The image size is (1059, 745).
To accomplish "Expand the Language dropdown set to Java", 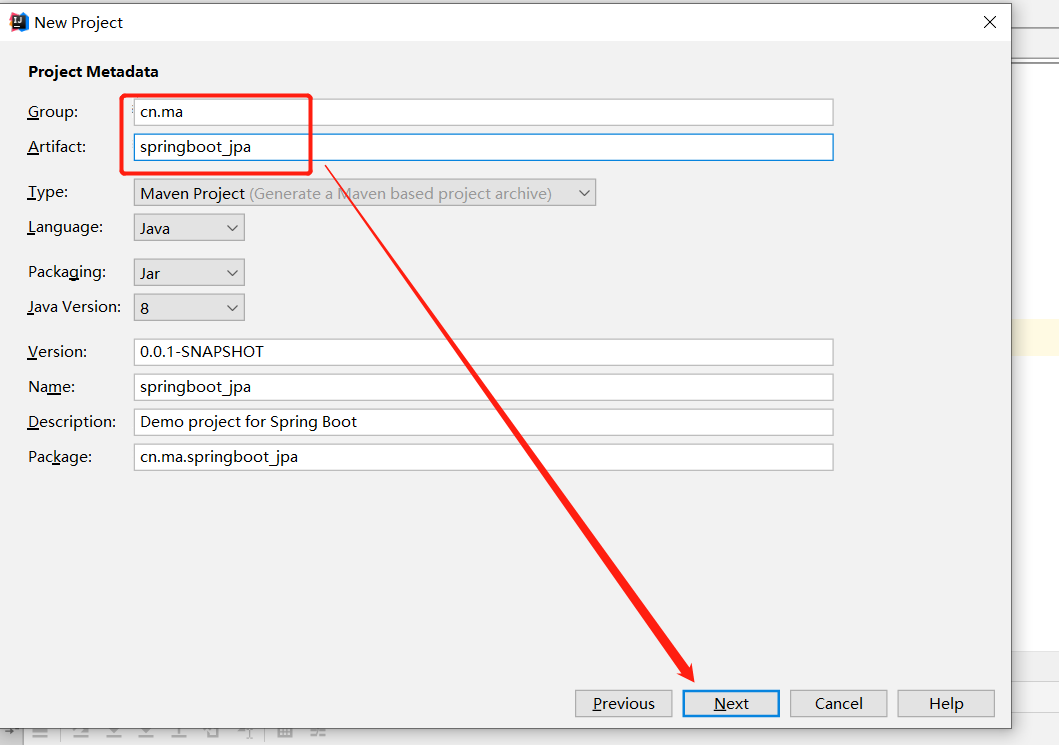I will 189,228.
